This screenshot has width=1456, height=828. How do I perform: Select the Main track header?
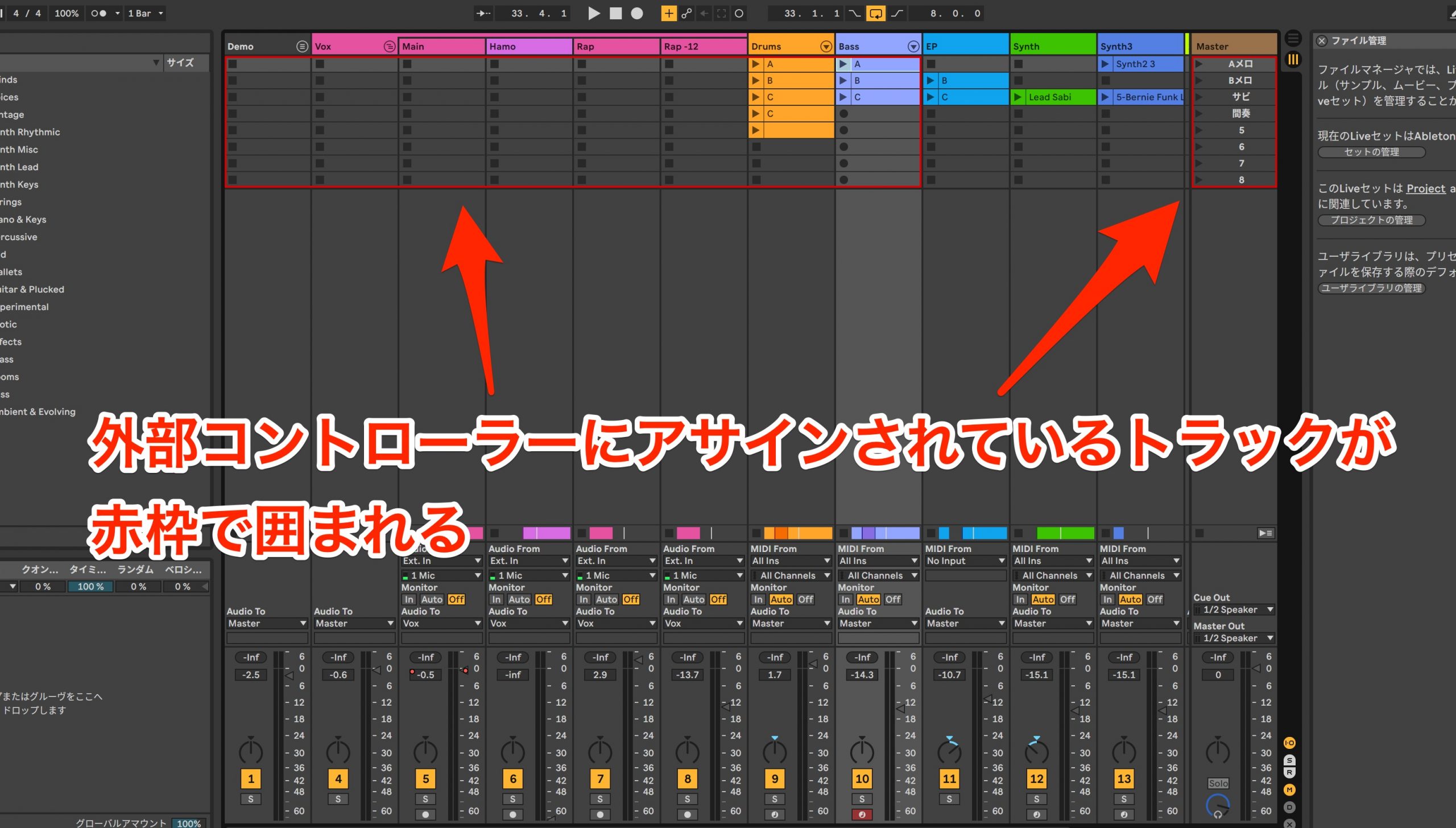tap(442, 46)
